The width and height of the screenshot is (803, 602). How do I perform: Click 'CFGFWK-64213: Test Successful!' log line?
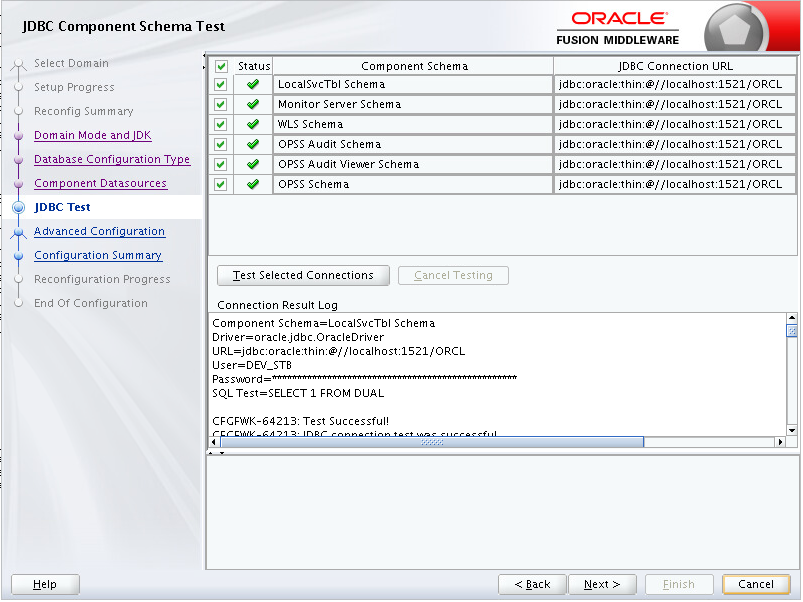pos(301,421)
